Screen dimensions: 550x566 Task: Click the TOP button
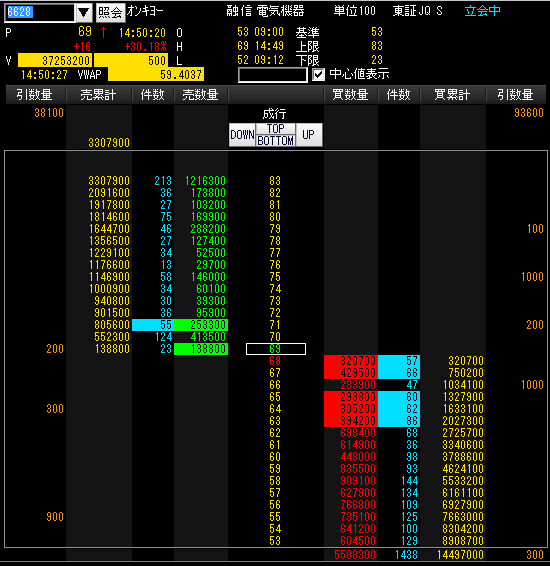[276, 129]
